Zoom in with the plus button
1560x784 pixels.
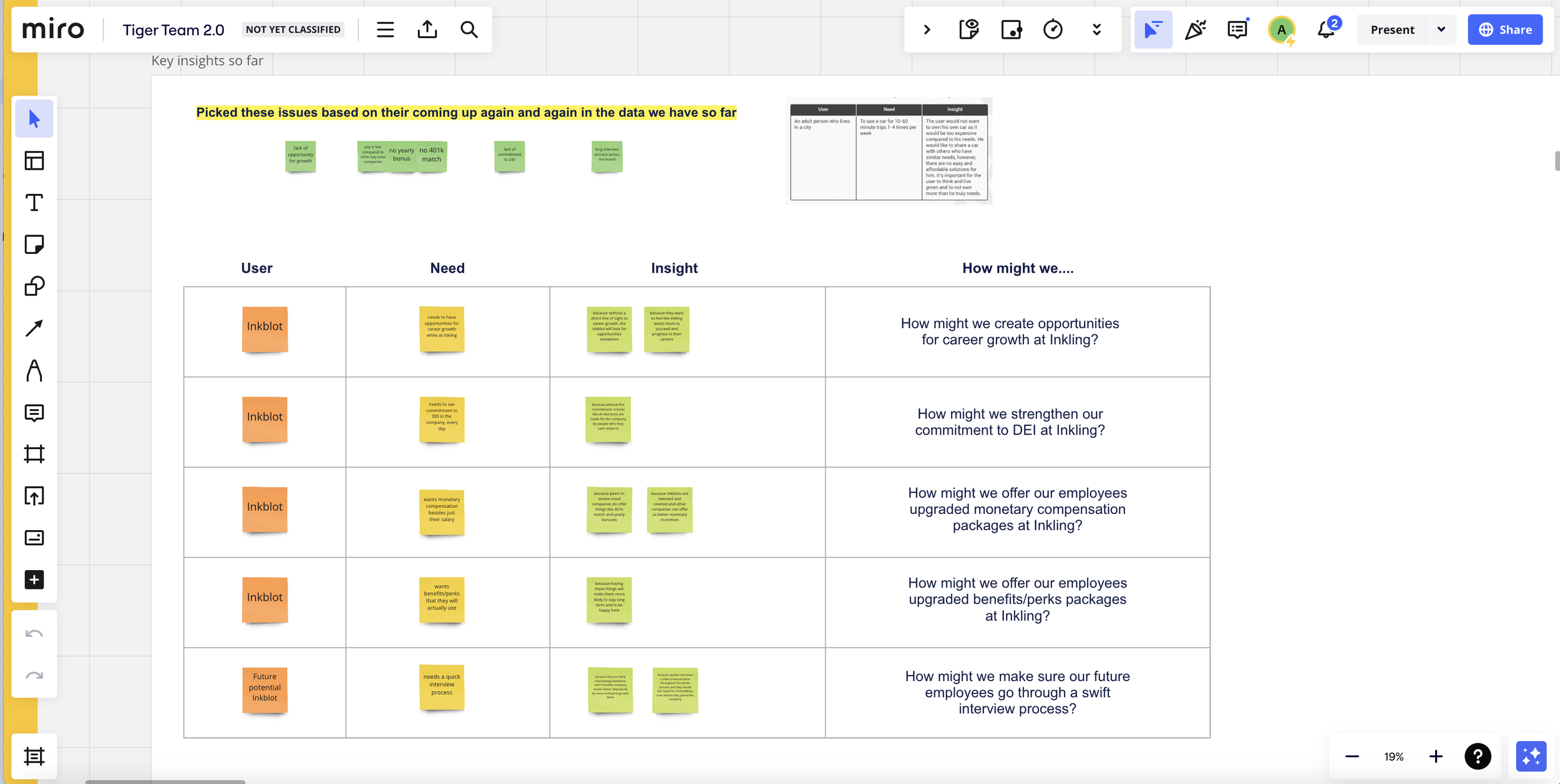pos(1436,757)
